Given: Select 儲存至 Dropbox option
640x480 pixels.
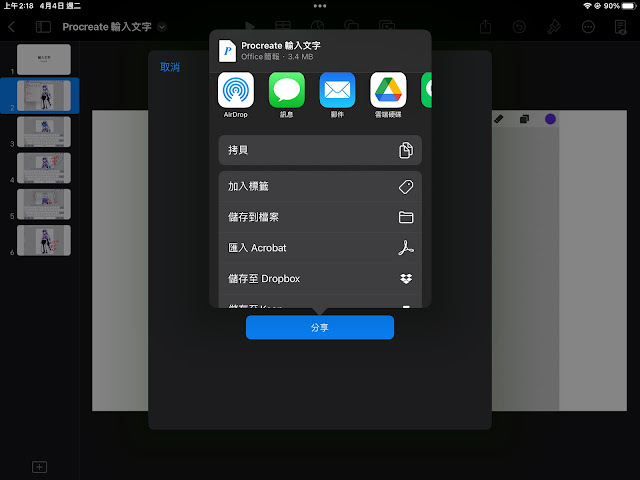Looking at the screenshot, I should click(320, 279).
